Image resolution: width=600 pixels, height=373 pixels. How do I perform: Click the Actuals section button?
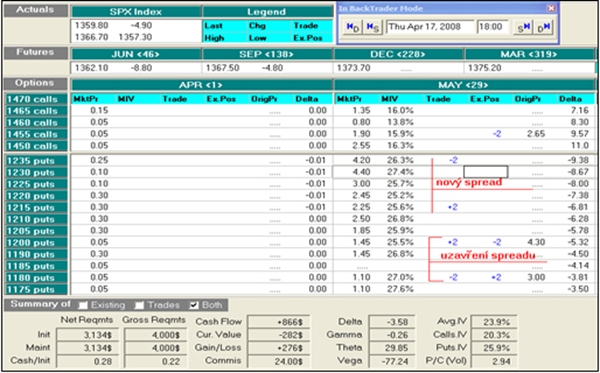[x=36, y=11]
